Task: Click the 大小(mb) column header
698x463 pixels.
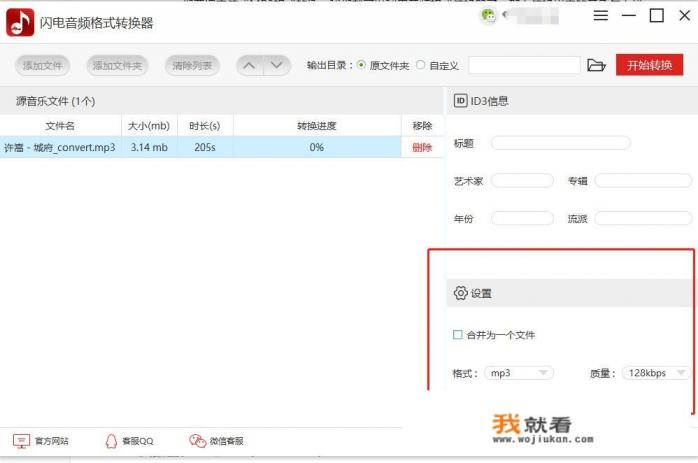Action: click(x=149, y=126)
